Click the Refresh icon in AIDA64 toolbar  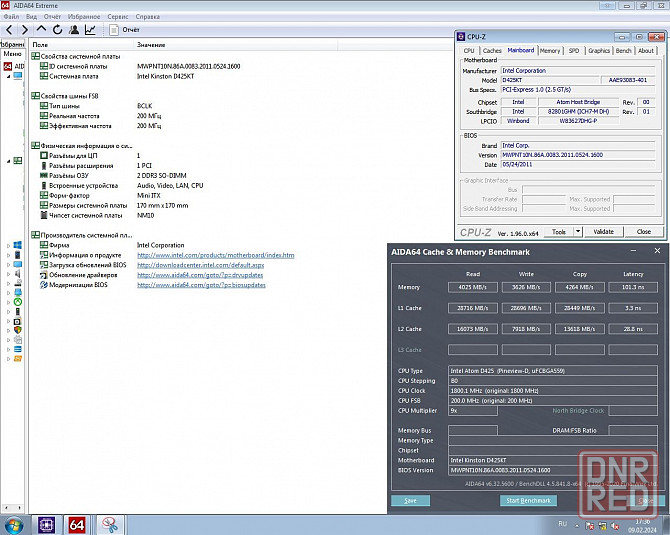point(57,30)
